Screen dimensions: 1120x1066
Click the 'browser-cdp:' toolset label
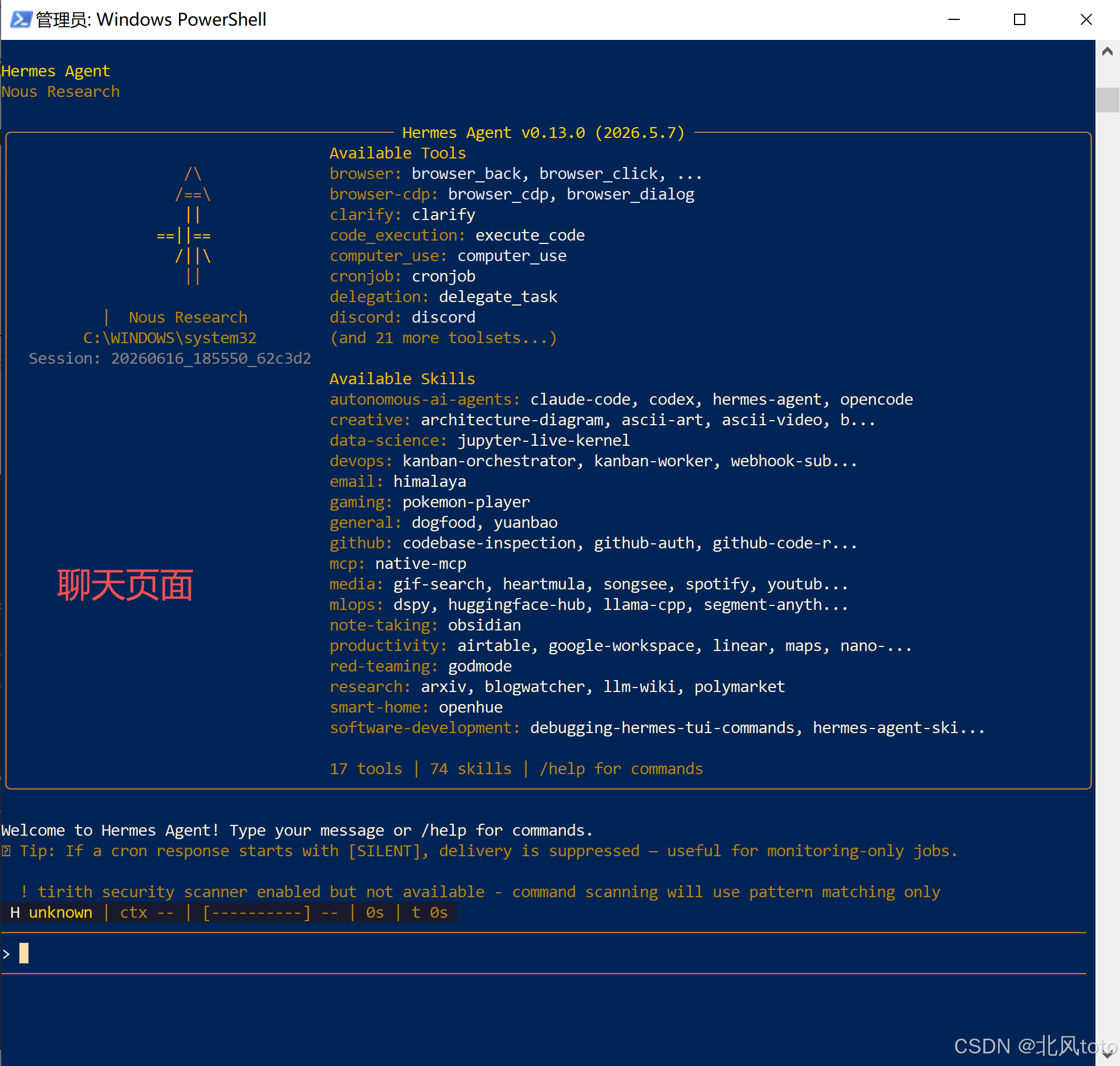coord(384,194)
